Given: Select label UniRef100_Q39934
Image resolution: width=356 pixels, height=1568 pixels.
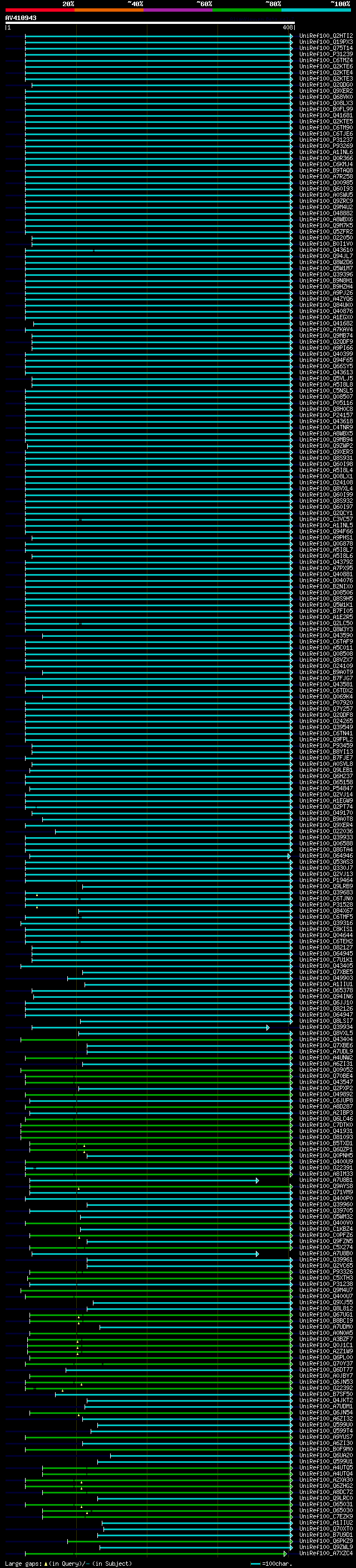Looking at the screenshot, I should click(326, 1027).
